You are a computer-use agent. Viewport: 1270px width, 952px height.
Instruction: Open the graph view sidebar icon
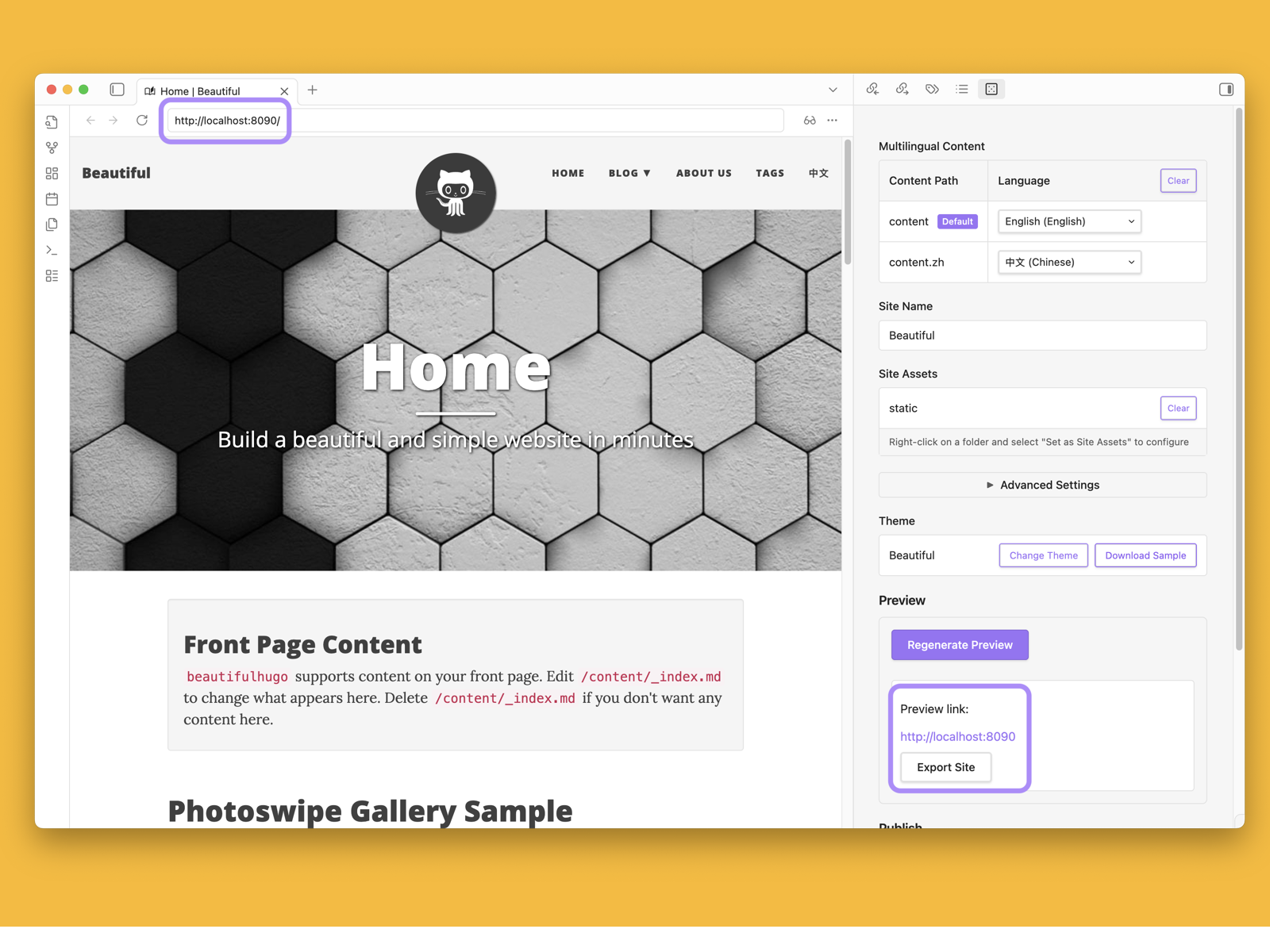point(52,148)
